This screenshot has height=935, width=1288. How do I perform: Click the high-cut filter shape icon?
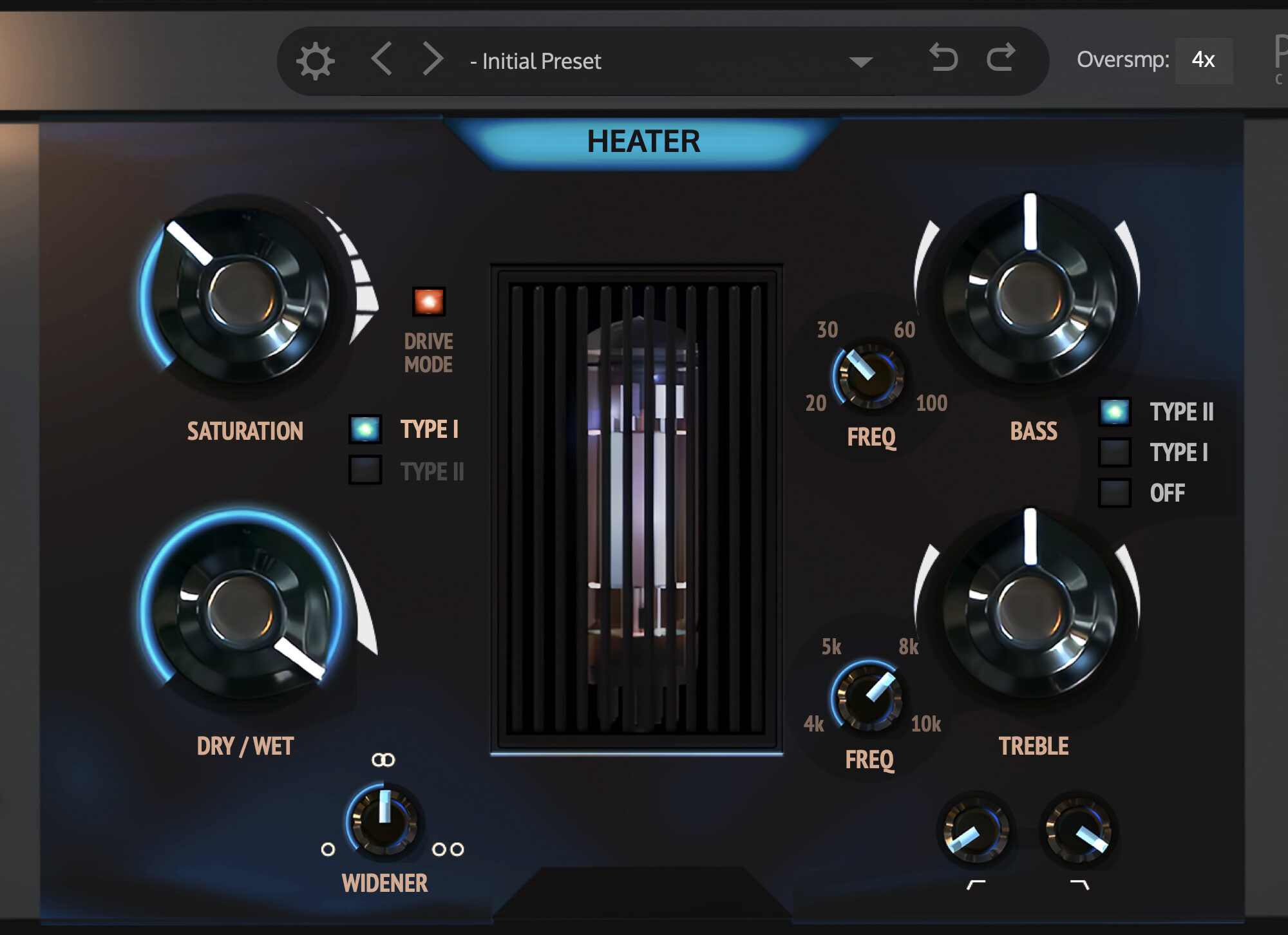pyautogui.click(x=1080, y=885)
